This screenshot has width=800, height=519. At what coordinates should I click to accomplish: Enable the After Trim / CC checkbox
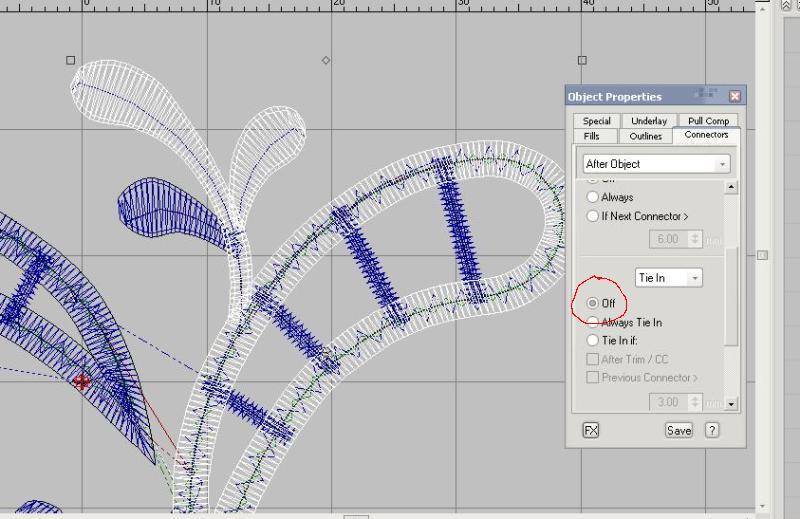click(x=593, y=359)
